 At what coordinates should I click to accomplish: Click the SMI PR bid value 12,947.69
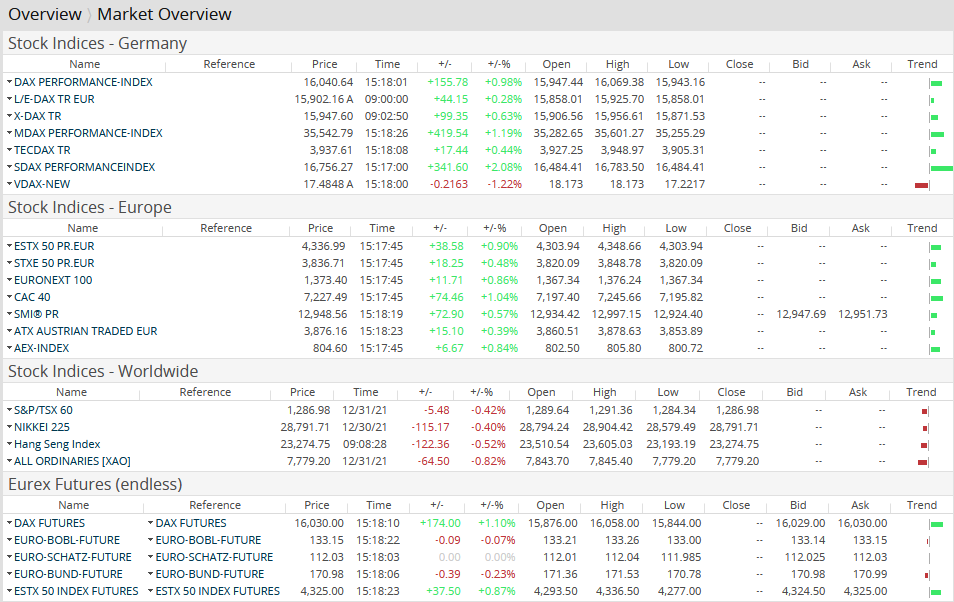tap(801, 314)
